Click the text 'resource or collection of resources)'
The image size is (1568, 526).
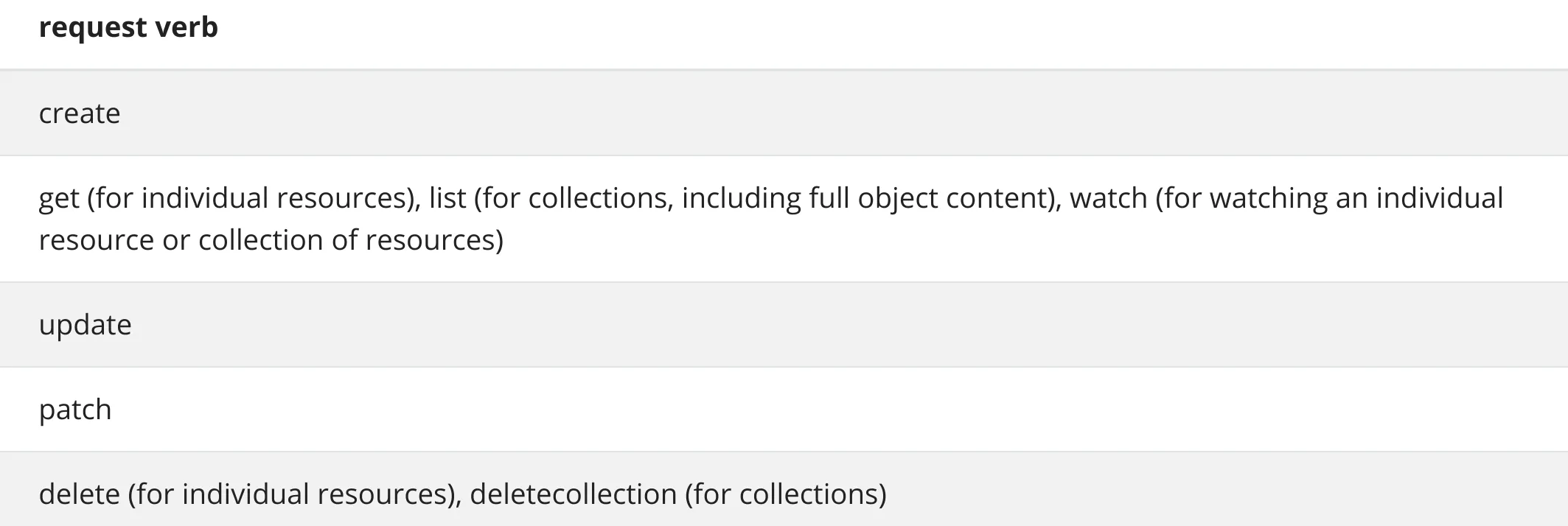(271, 240)
